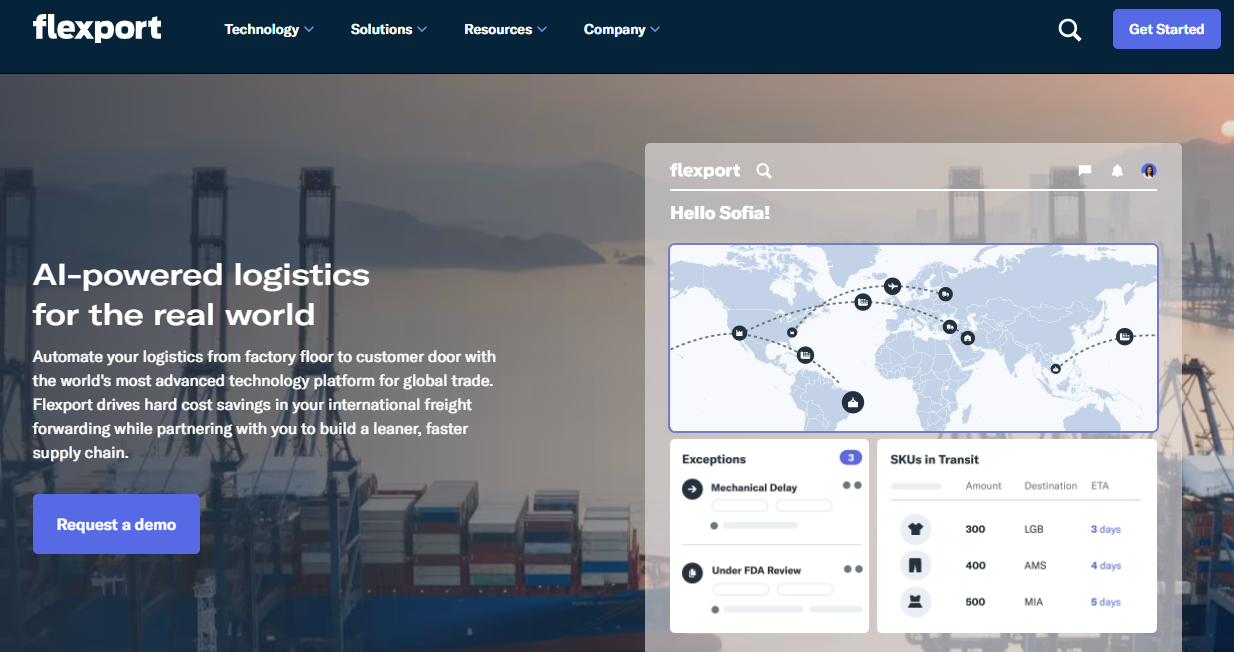This screenshot has width=1234, height=652.
Task: Select the airplane marker on the map
Action: [893, 286]
